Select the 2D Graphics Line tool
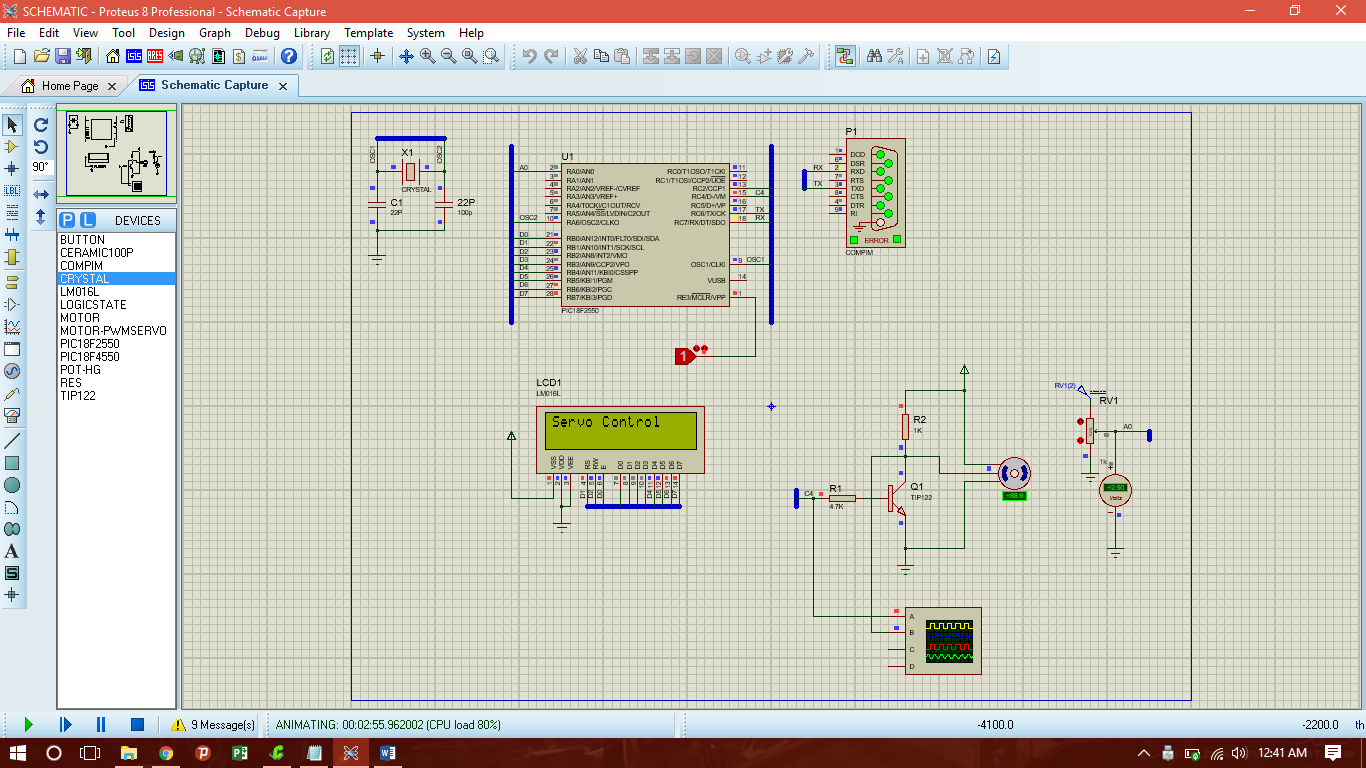 click(12, 441)
